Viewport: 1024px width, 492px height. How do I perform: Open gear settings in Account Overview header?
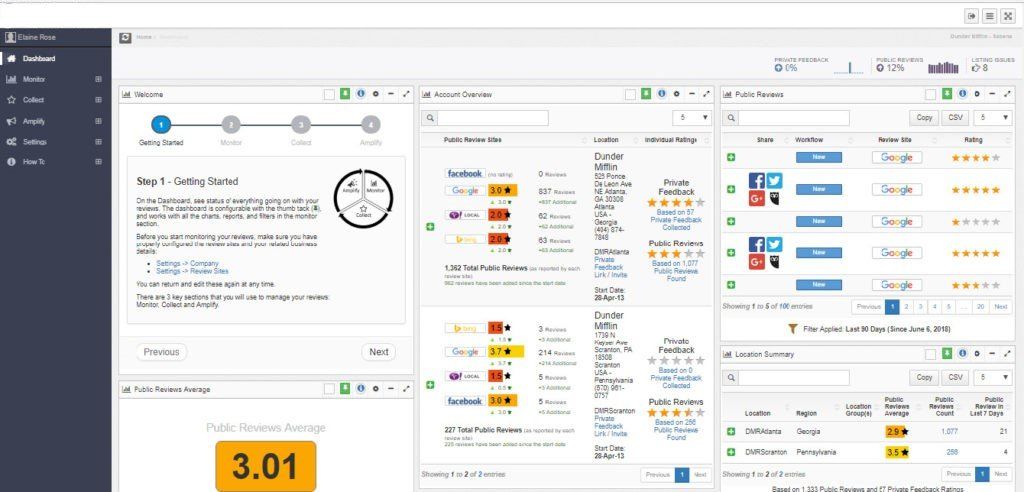677,94
